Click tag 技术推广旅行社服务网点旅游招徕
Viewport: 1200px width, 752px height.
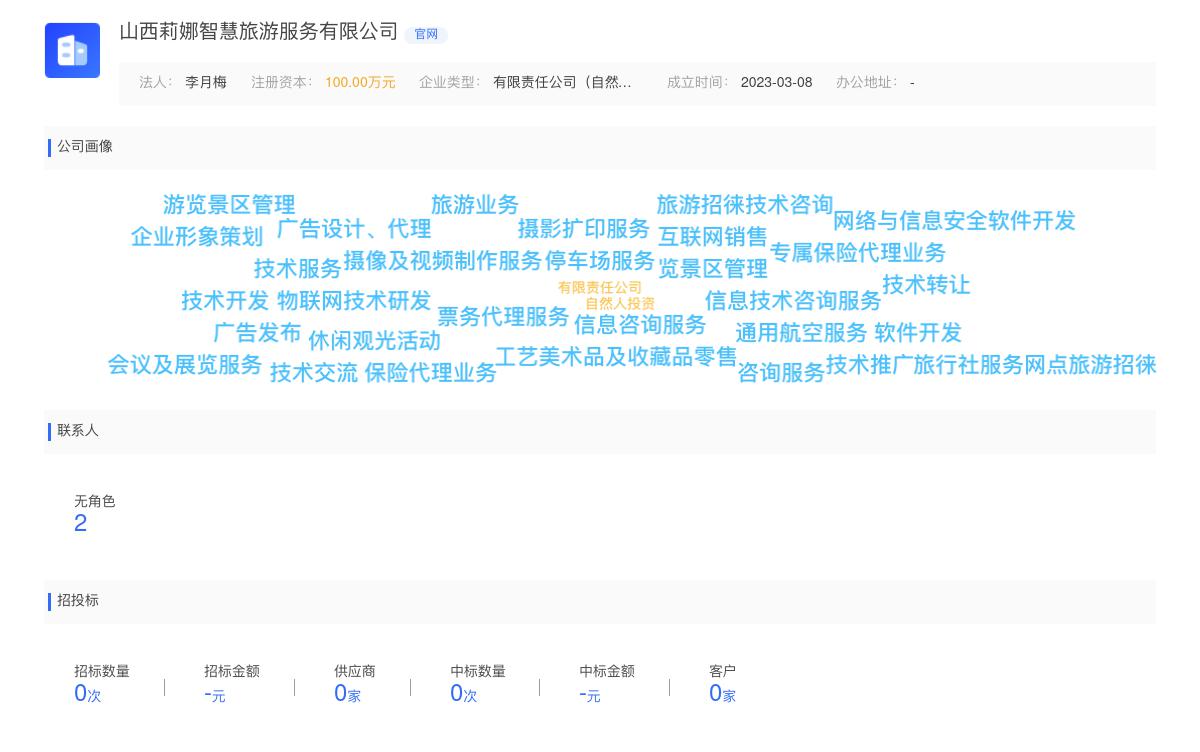pyautogui.click(x=991, y=365)
